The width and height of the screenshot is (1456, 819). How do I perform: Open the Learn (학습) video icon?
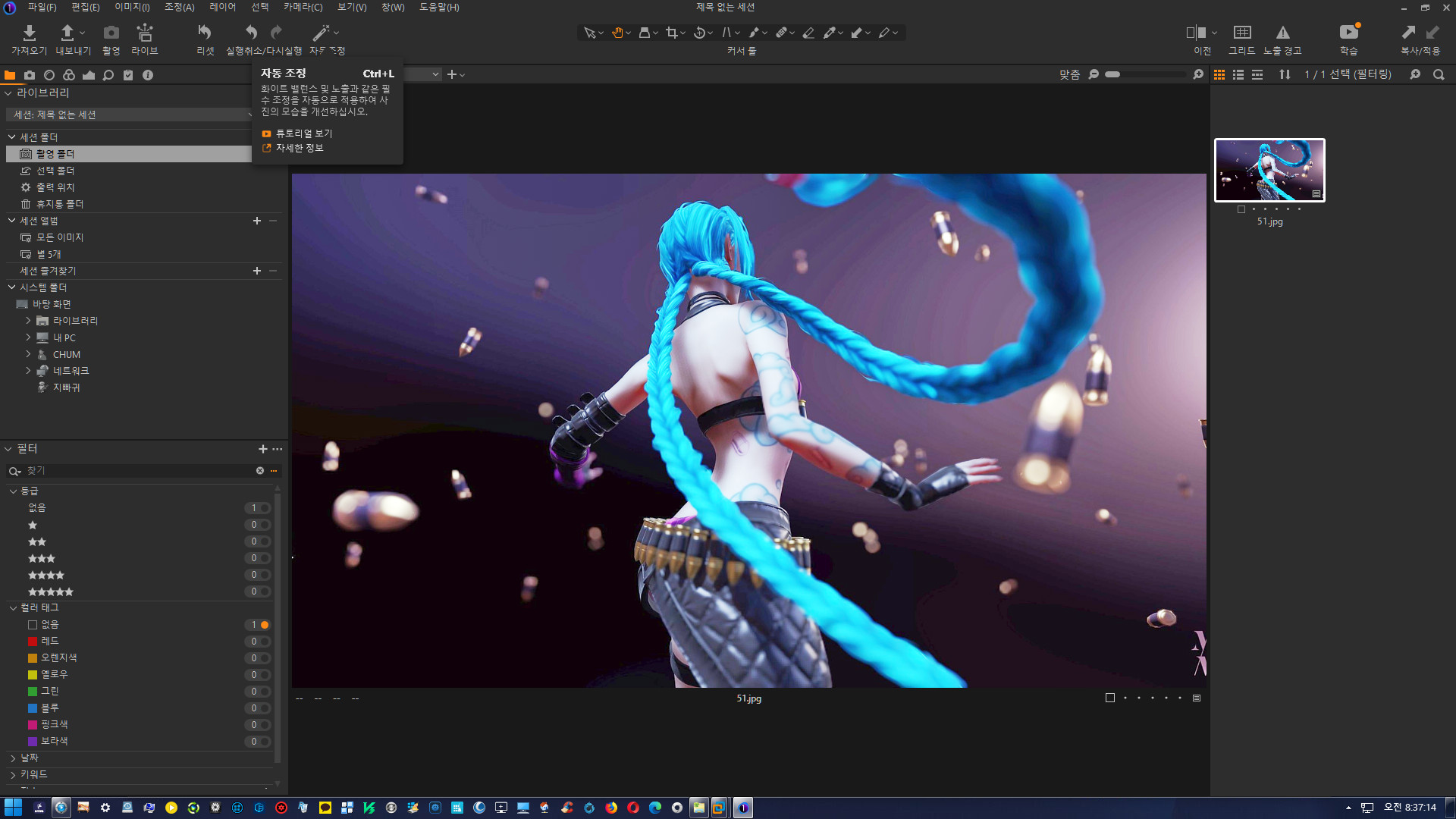point(1348,32)
